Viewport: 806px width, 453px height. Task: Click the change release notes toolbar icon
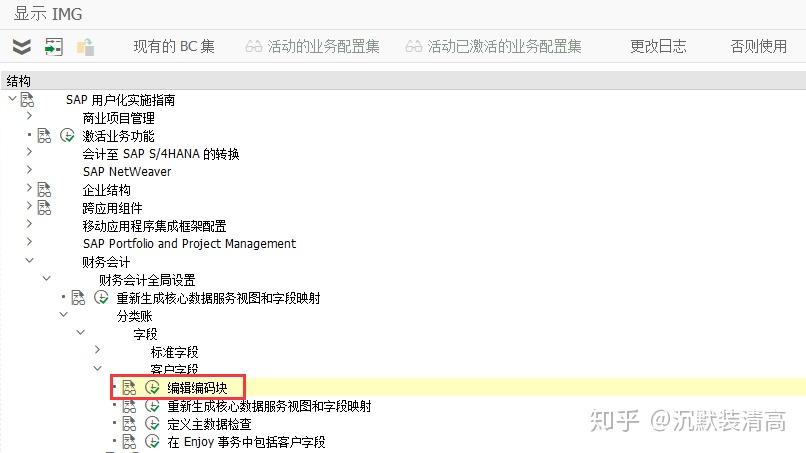[x=85, y=47]
